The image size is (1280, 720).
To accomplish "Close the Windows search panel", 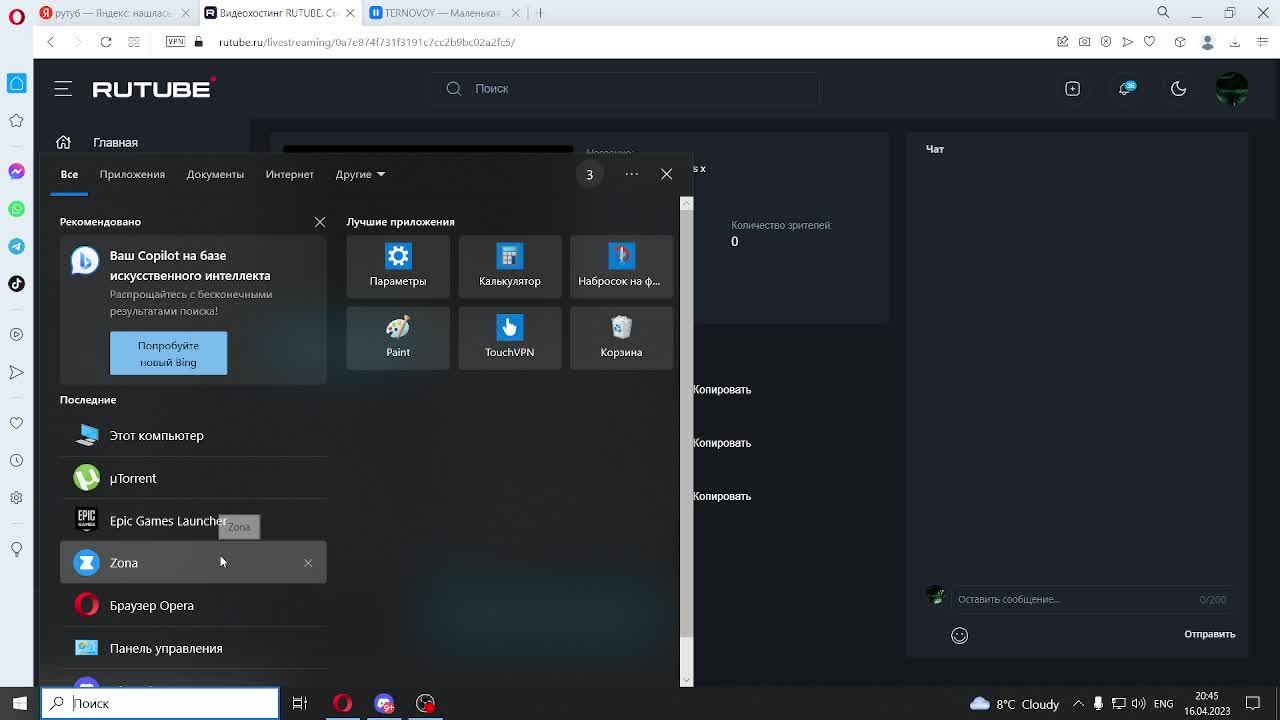I will click(x=666, y=174).
